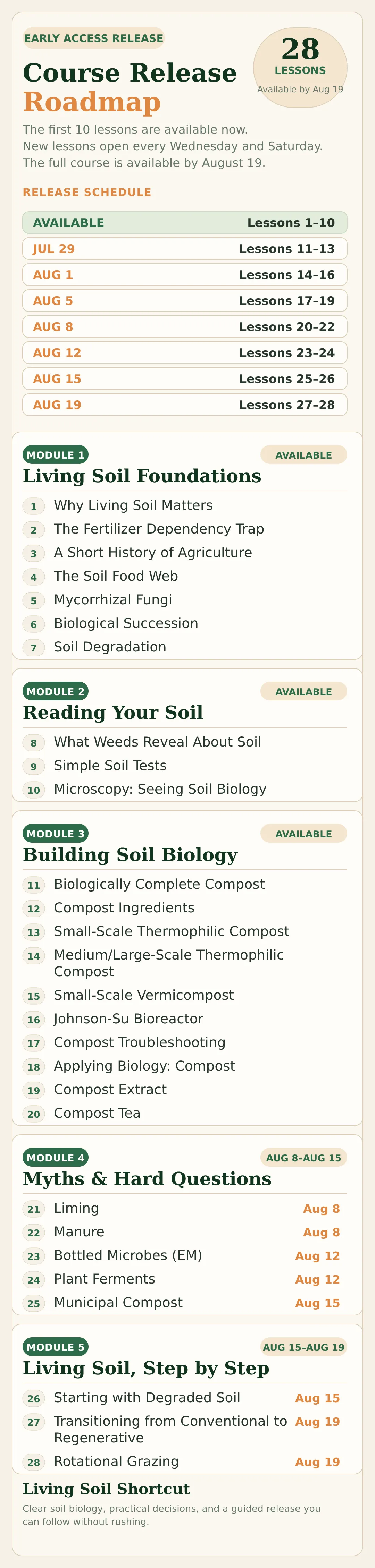This screenshot has width=375, height=1568.
Task: Open the Rotational Grazing lesson
Action: (116, 1461)
